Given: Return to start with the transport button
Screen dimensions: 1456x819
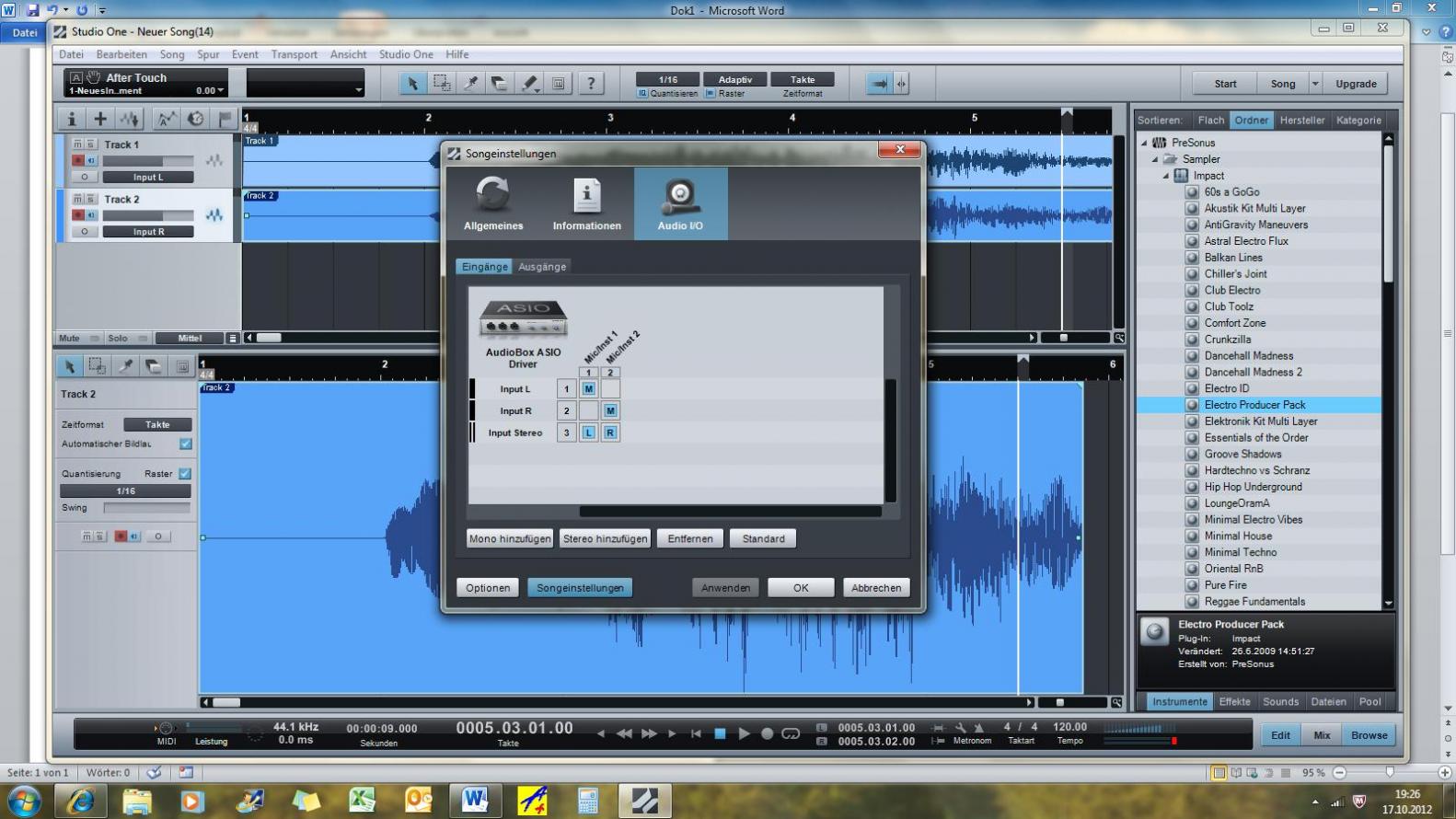Looking at the screenshot, I should pos(696,733).
